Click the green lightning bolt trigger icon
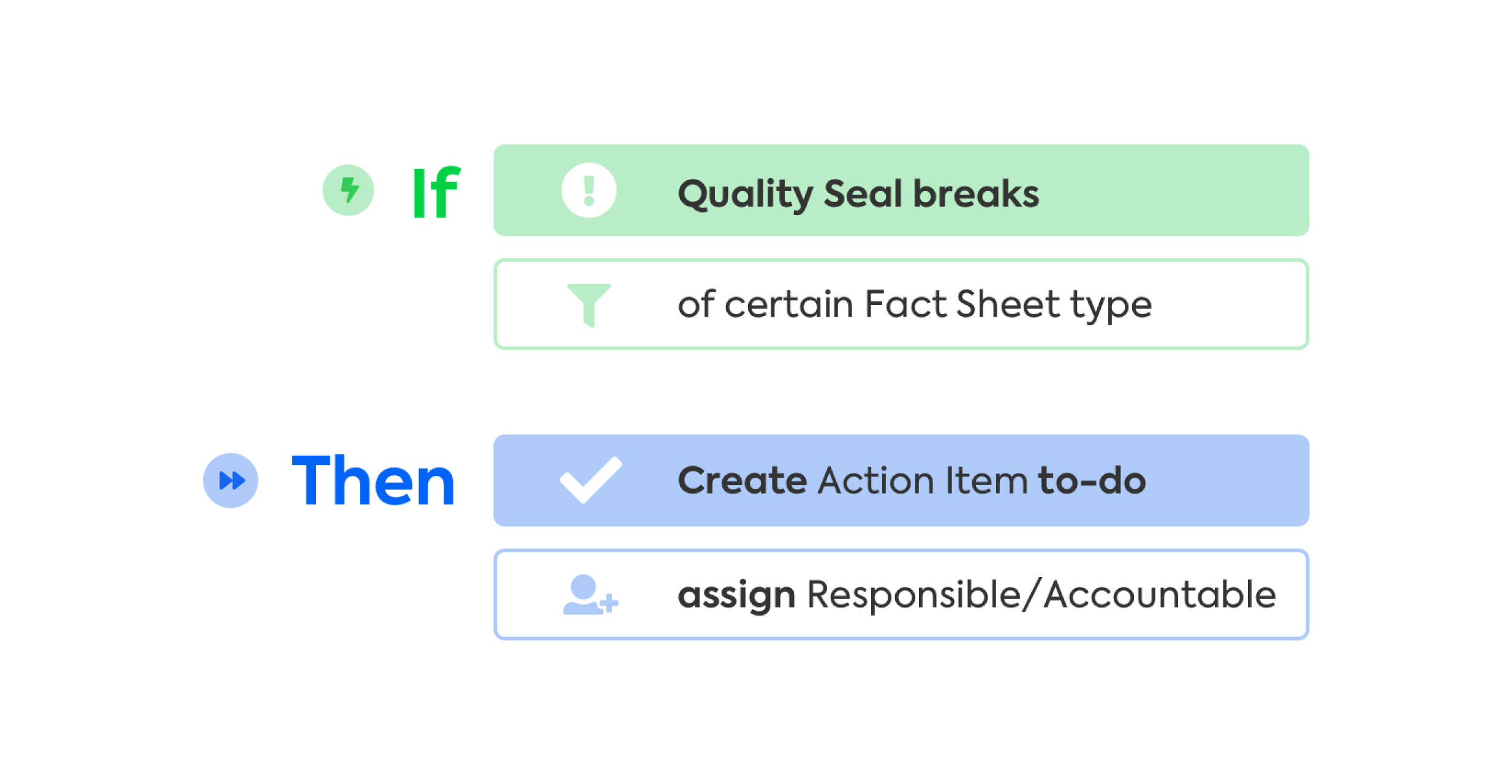This screenshot has width=1512, height=784. [x=348, y=190]
